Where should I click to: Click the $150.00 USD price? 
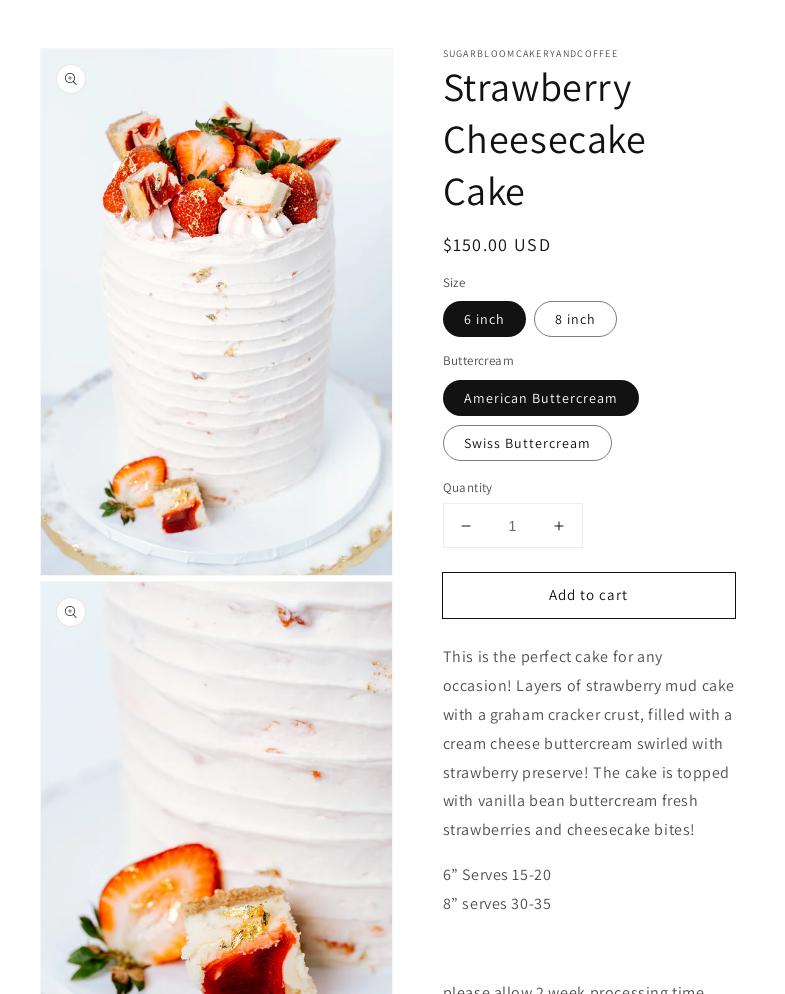496,245
